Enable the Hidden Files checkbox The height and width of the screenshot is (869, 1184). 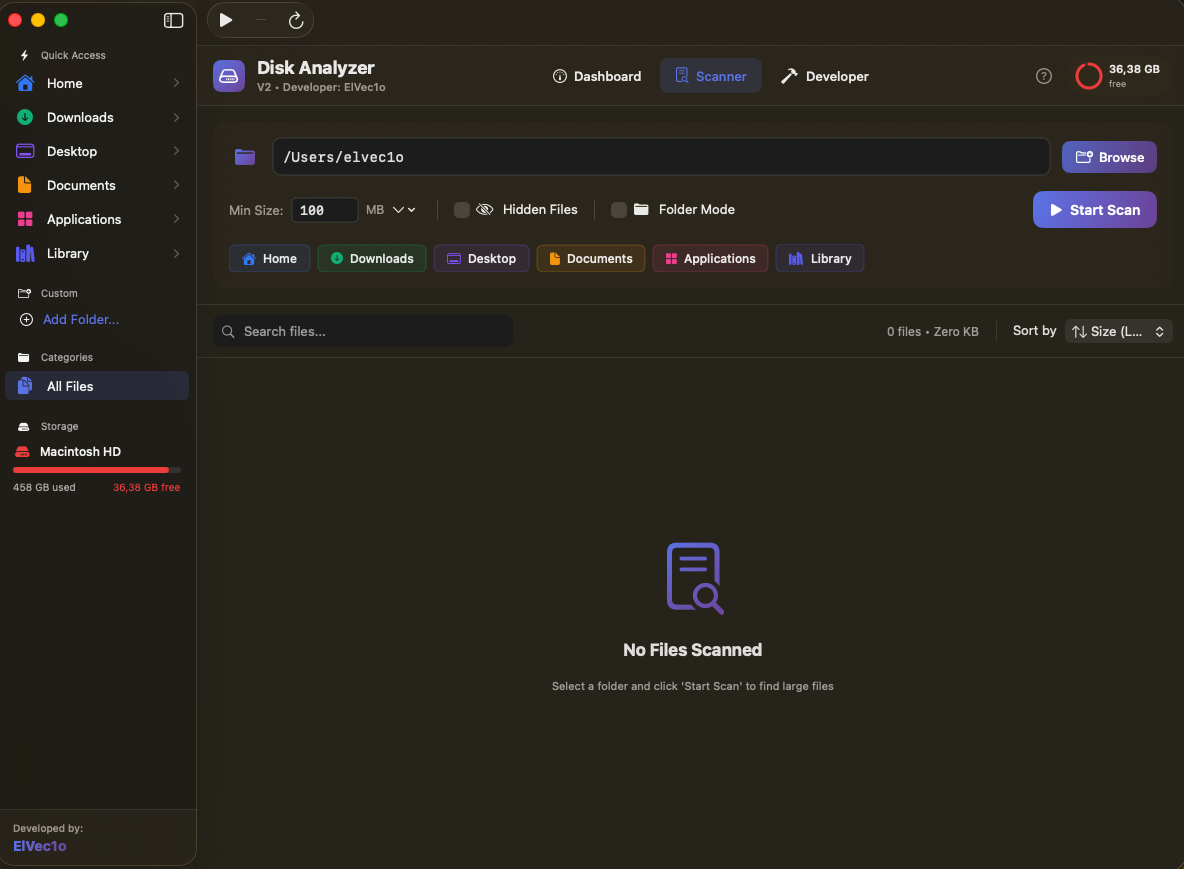[461, 210]
